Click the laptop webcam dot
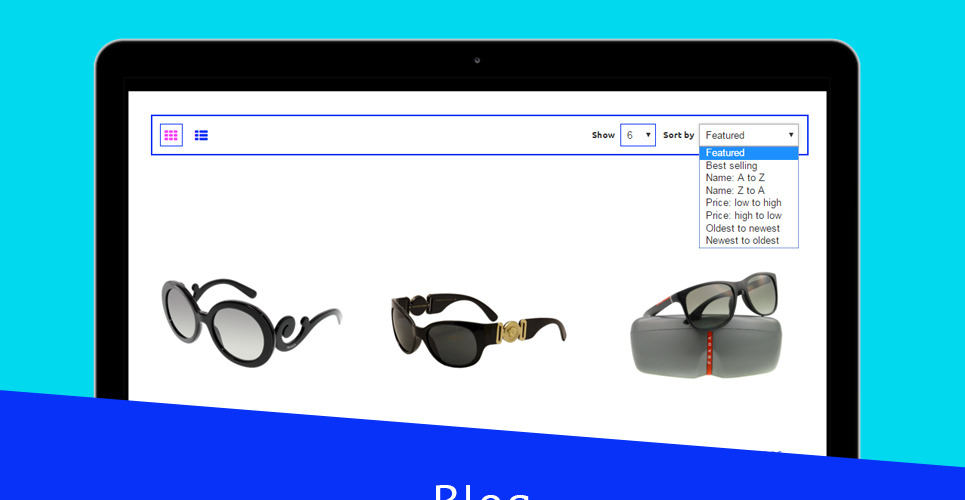This screenshot has height=500, width=965. [x=477, y=59]
